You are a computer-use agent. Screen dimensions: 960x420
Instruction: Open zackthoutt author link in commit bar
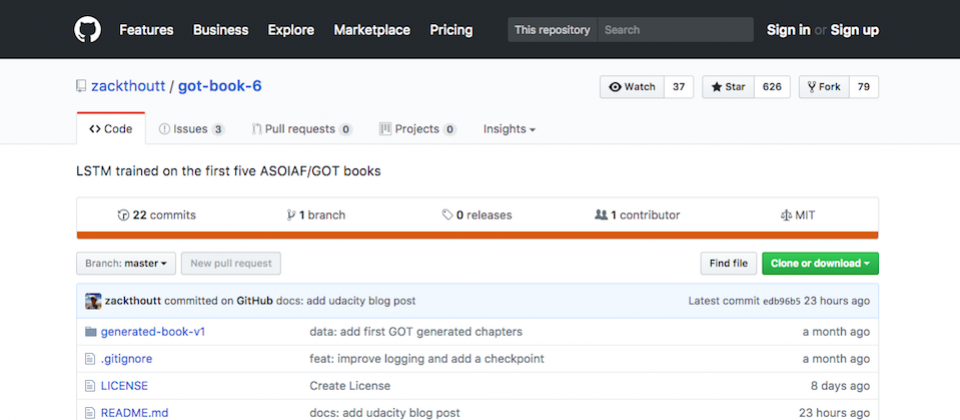pyautogui.click(x=133, y=301)
